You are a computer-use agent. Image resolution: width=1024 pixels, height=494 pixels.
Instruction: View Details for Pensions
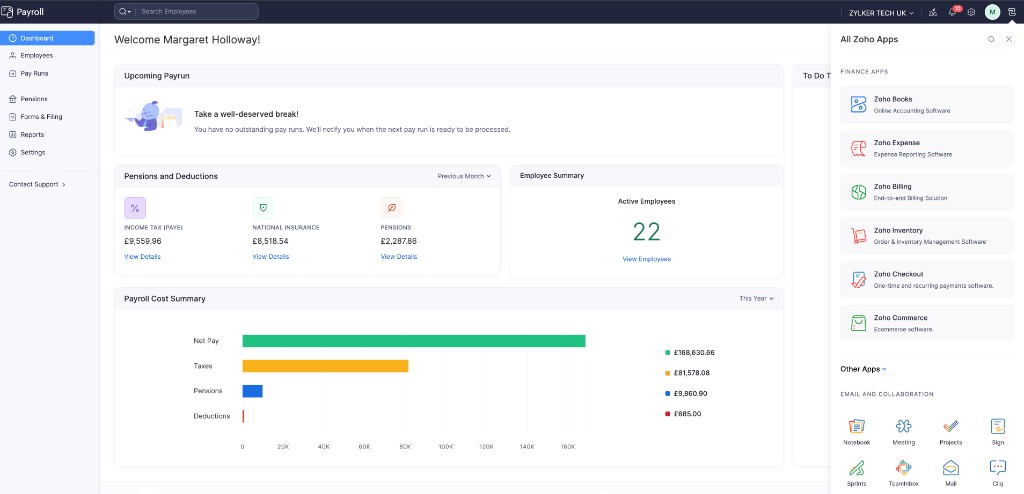399,257
